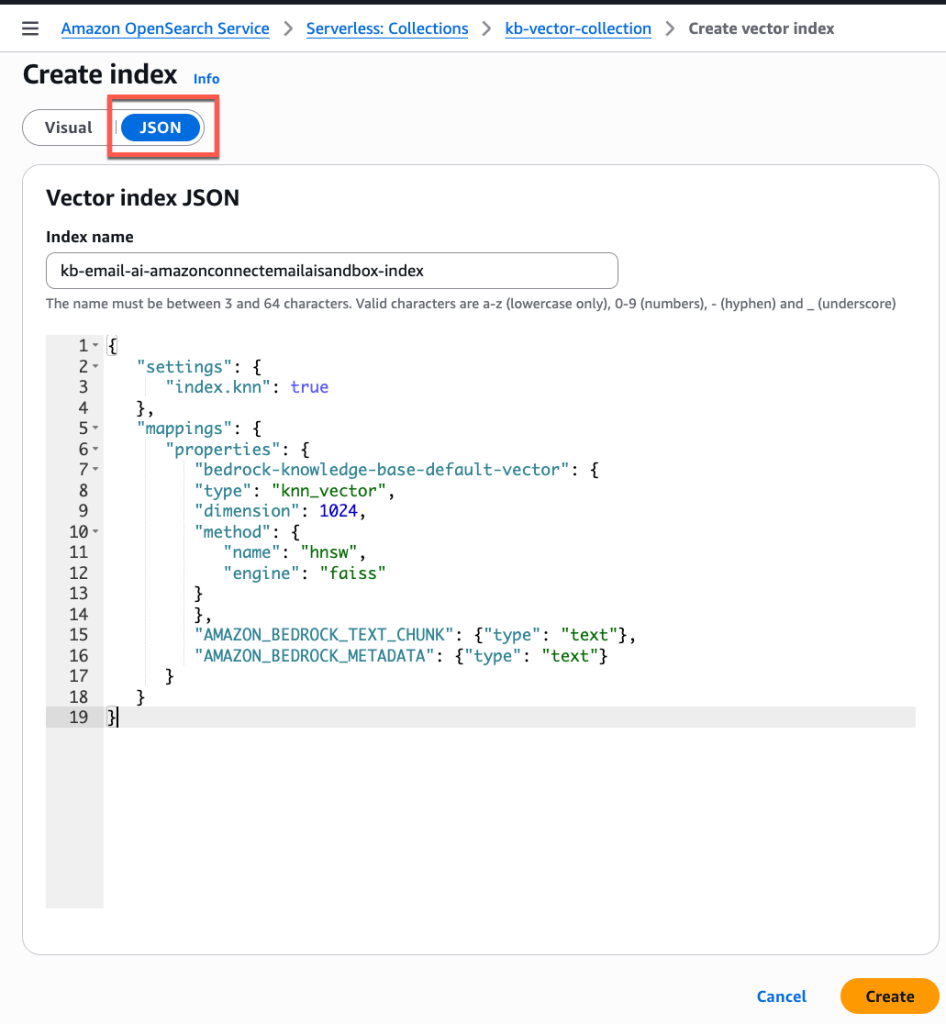Image resolution: width=946 pixels, height=1024 pixels.
Task: Click the index.knn true value
Action: pos(309,387)
